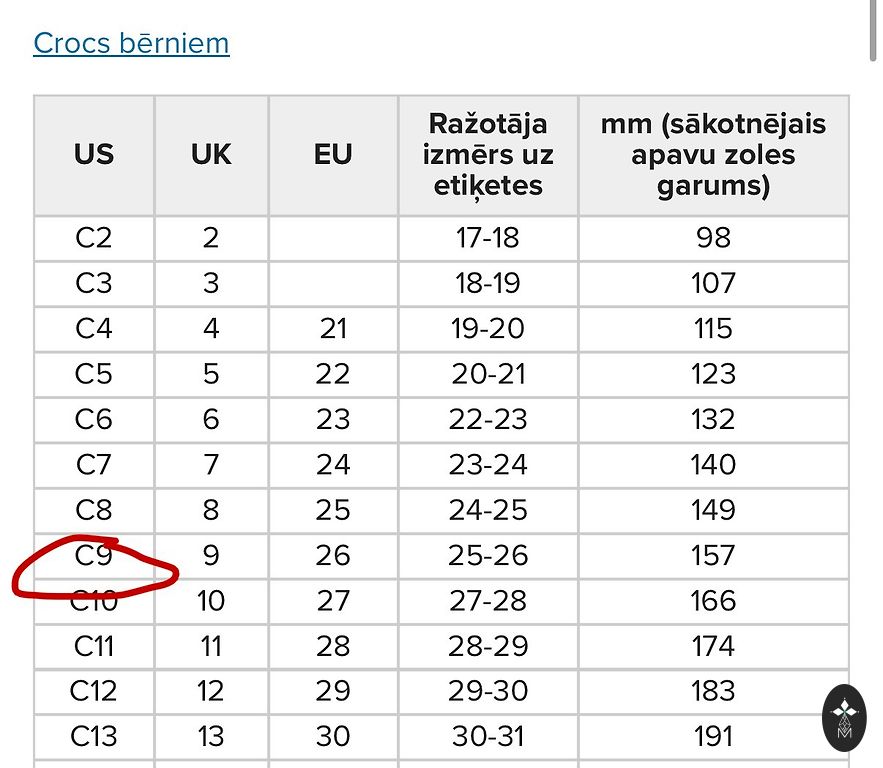This screenshot has height=768, width=883.
Task: Select the C13 cell in the US column
Action: tap(94, 736)
